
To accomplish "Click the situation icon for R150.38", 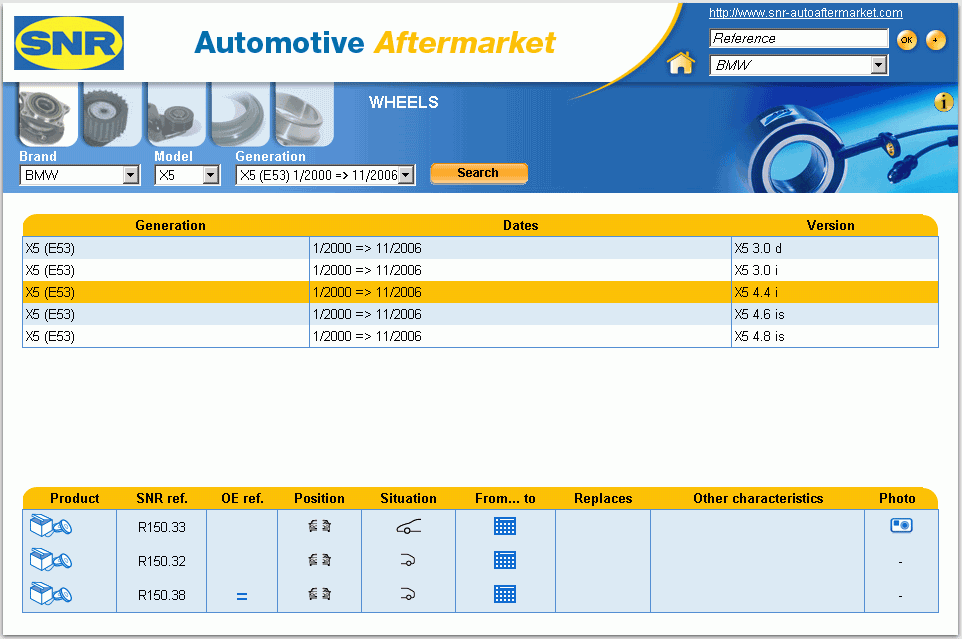I will [408, 594].
